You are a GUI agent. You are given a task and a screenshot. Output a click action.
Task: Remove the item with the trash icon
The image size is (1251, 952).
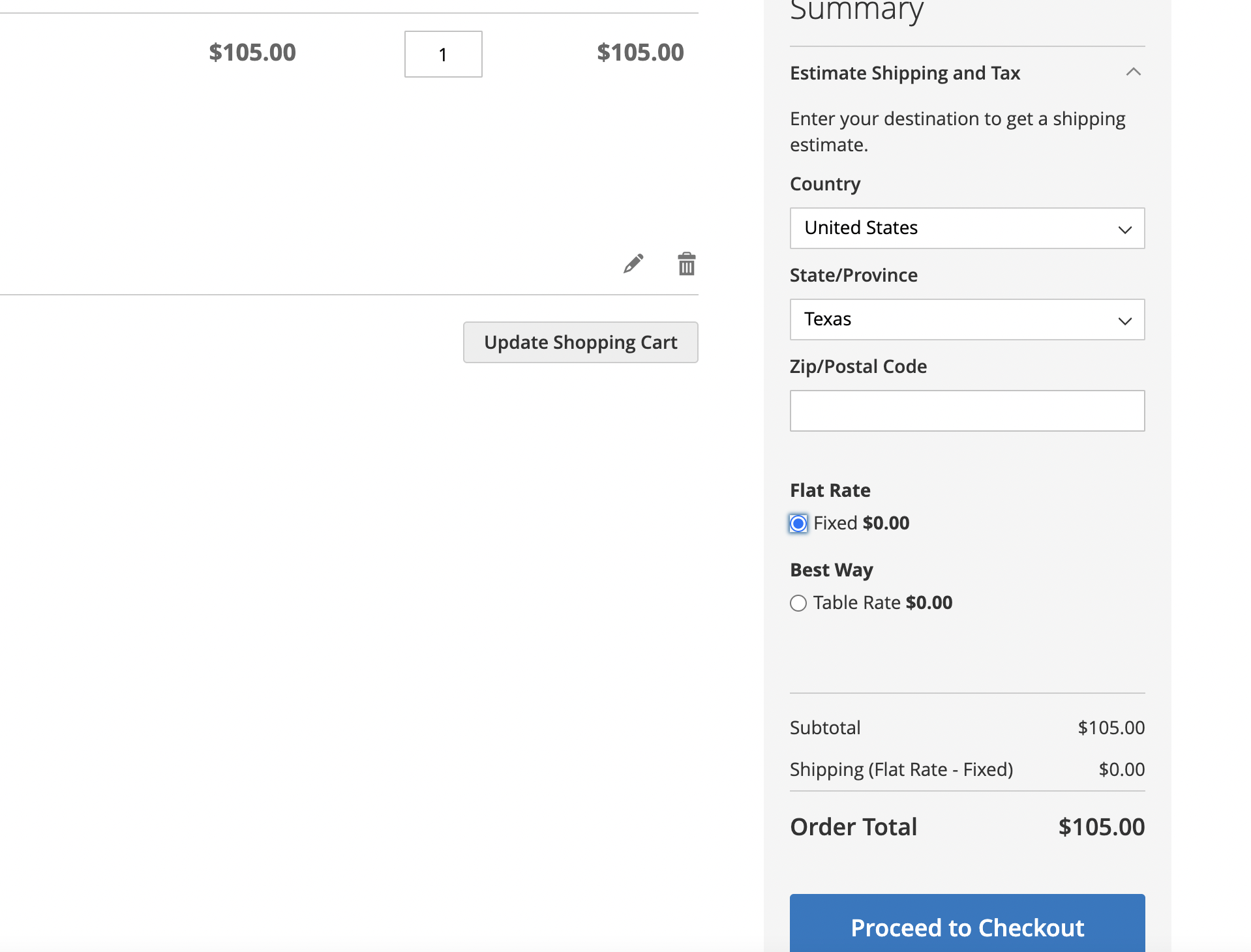[x=686, y=263]
